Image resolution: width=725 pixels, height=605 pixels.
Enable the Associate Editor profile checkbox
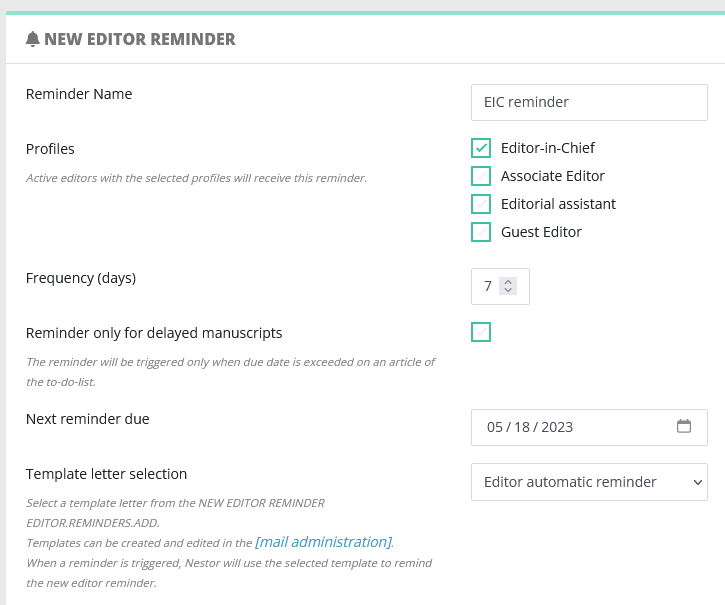pos(481,176)
